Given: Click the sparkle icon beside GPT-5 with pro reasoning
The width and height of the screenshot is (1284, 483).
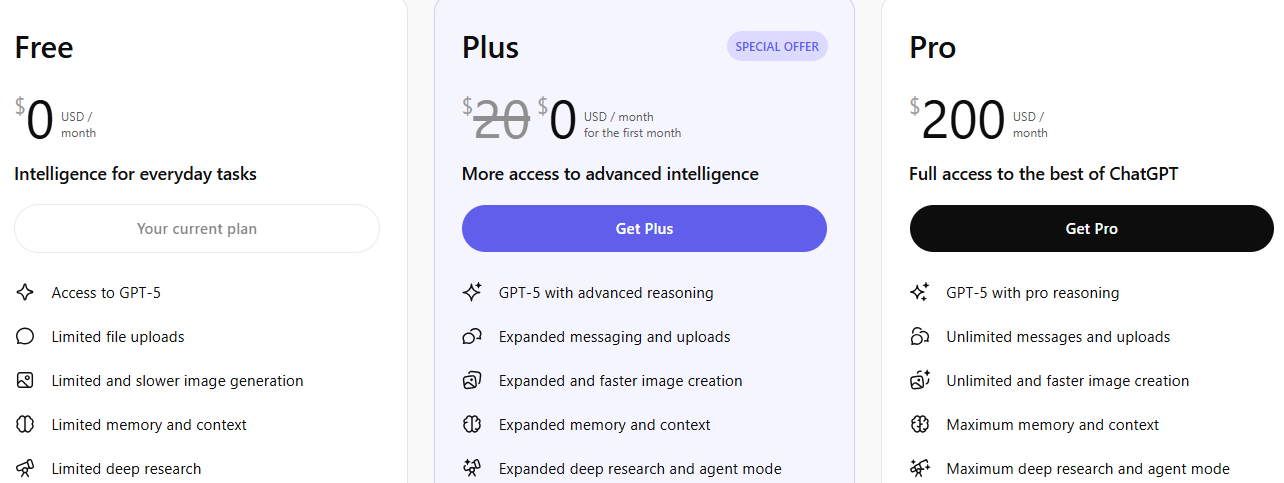Looking at the screenshot, I should (x=920, y=293).
